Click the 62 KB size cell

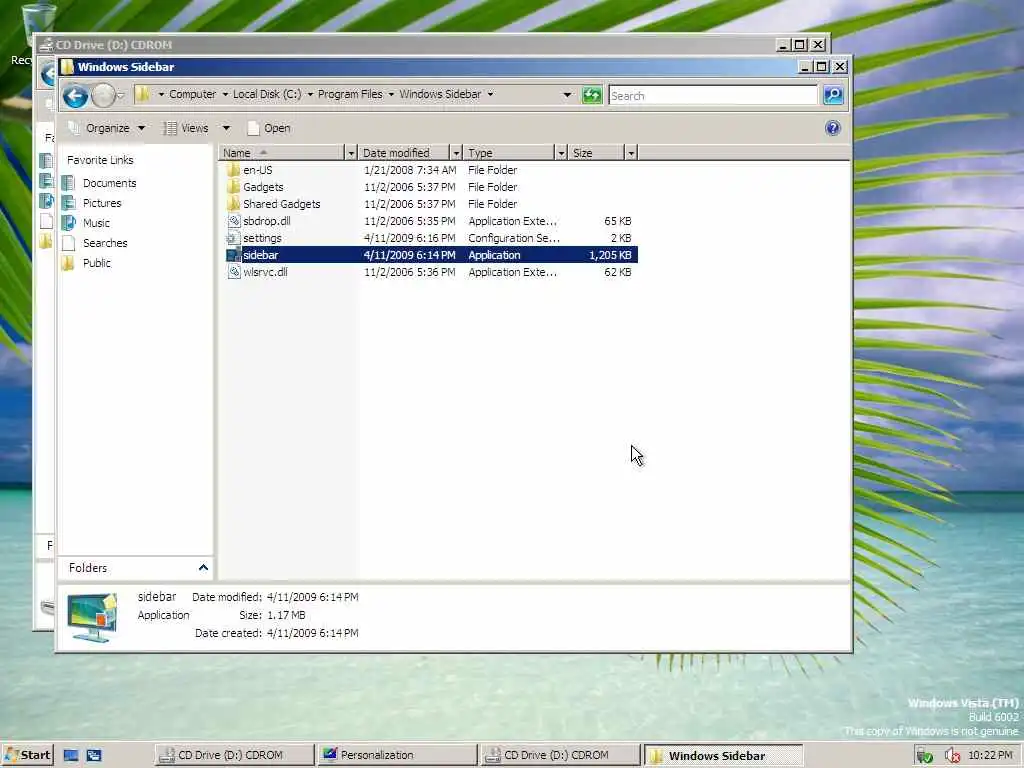[618, 272]
